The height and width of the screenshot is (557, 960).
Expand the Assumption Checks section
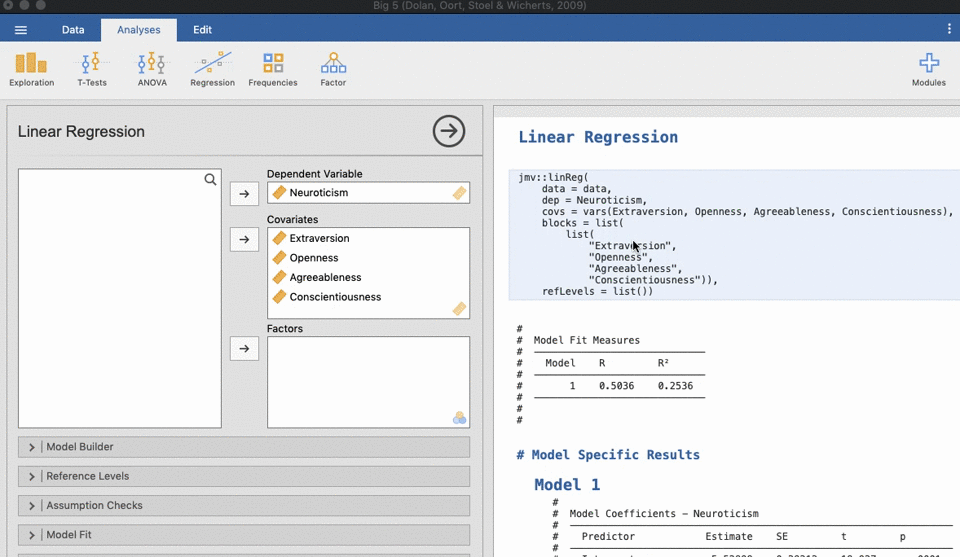(x=244, y=506)
